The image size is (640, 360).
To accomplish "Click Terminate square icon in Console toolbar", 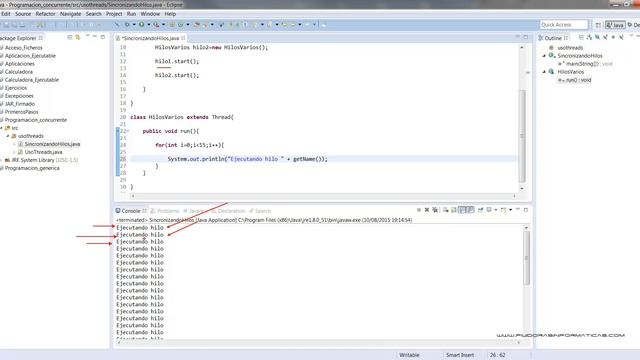I will (419, 210).
